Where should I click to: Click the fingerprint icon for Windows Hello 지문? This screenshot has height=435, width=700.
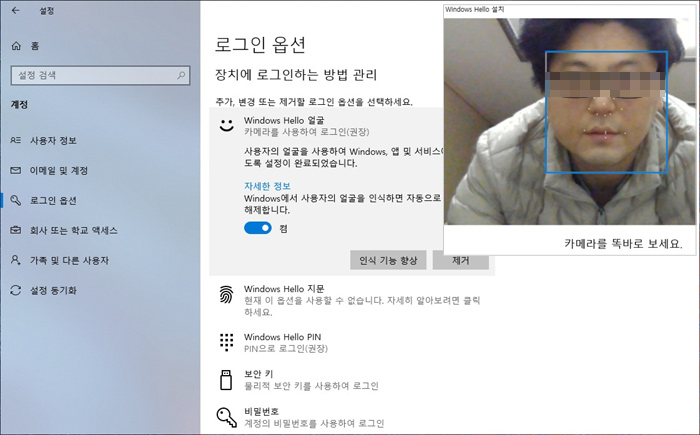pos(226,295)
